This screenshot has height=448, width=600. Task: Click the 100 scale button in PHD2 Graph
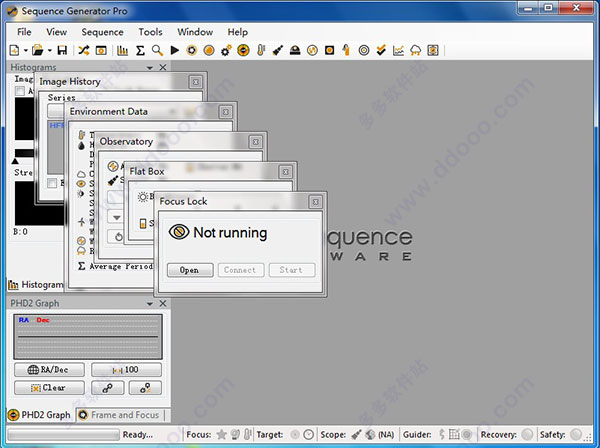(126, 370)
